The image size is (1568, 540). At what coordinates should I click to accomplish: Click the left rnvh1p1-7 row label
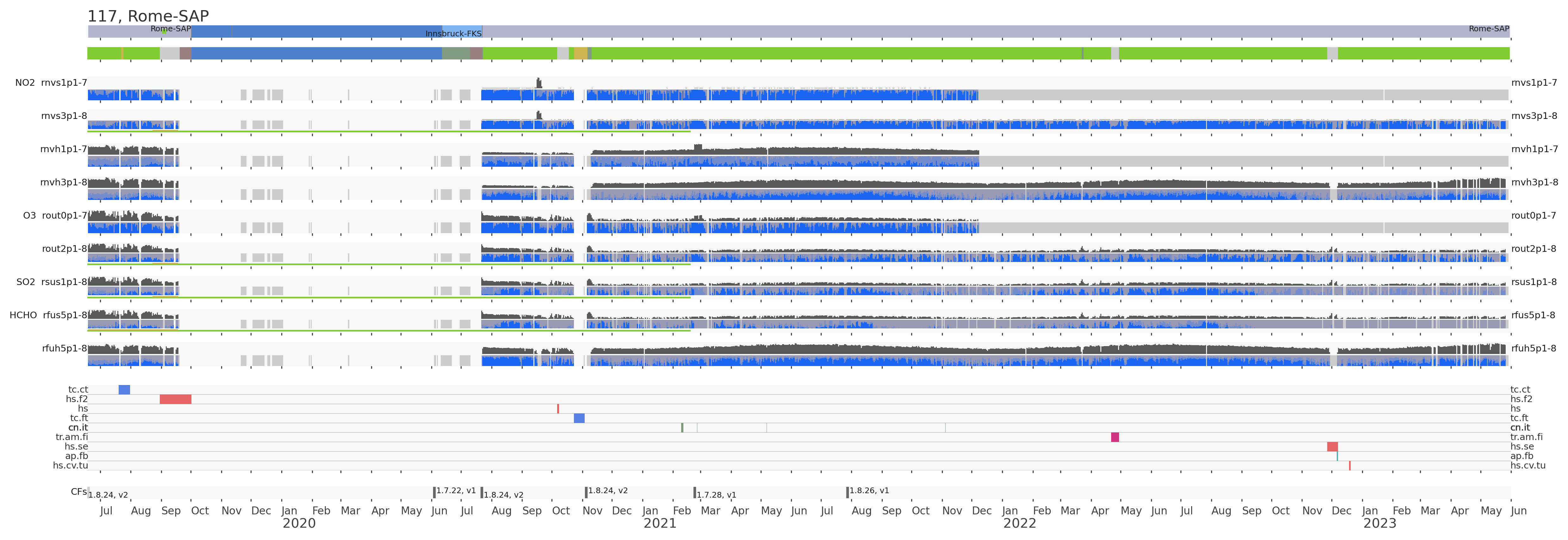pyautogui.click(x=63, y=149)
